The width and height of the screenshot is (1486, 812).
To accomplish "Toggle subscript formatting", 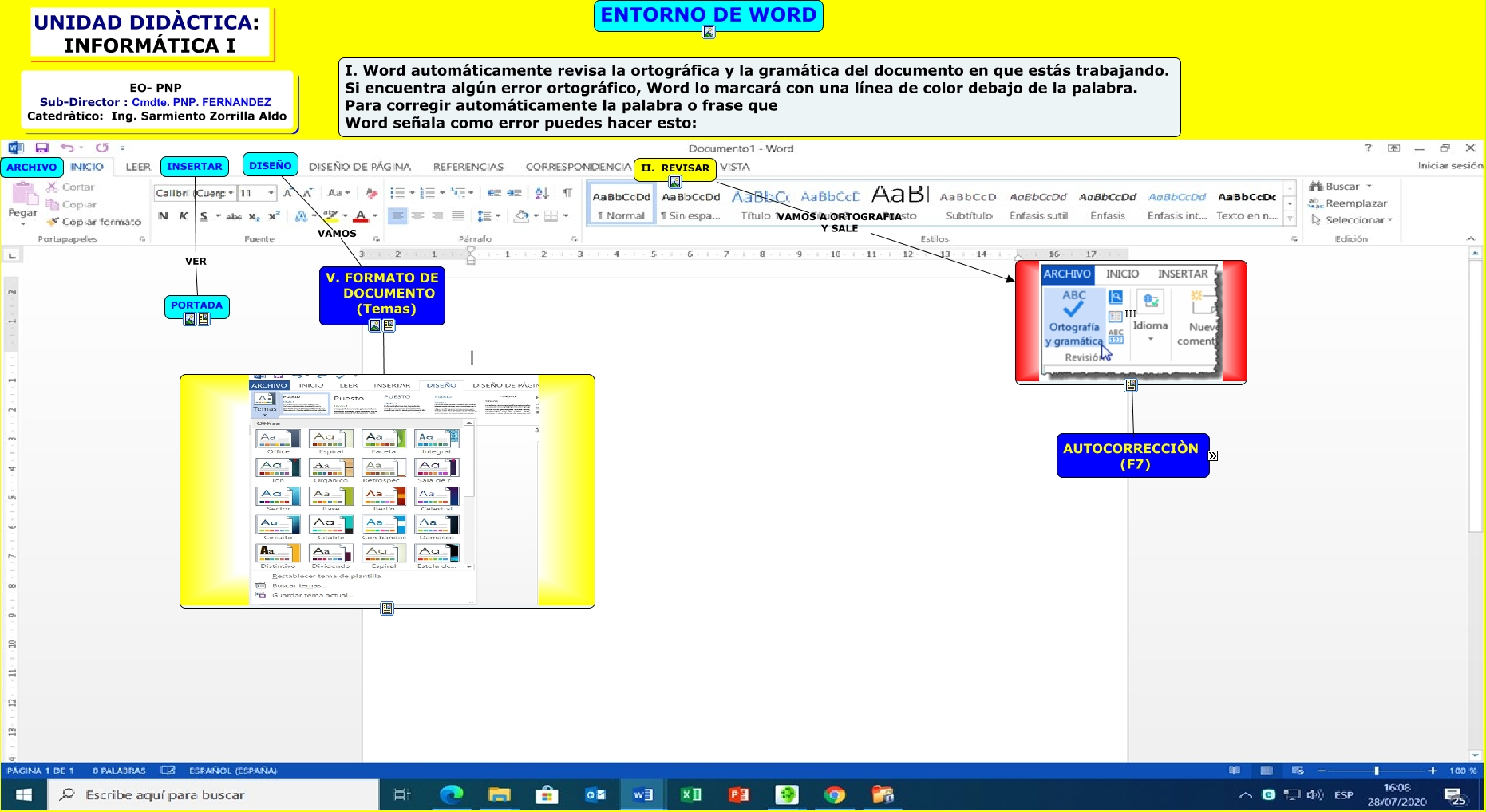I will coord(253,216).
